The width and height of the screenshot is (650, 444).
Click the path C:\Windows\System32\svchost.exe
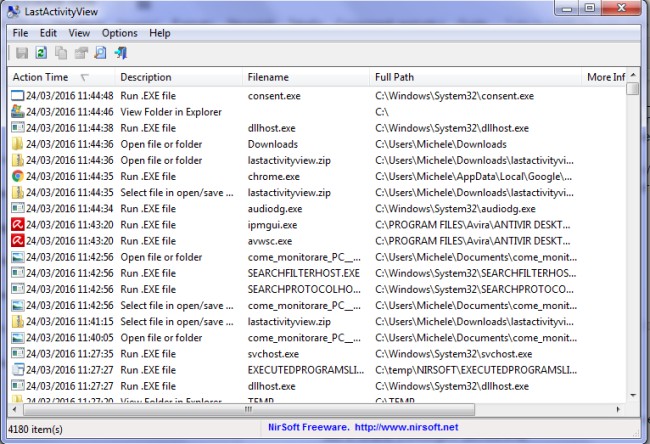tap(454, 354)
